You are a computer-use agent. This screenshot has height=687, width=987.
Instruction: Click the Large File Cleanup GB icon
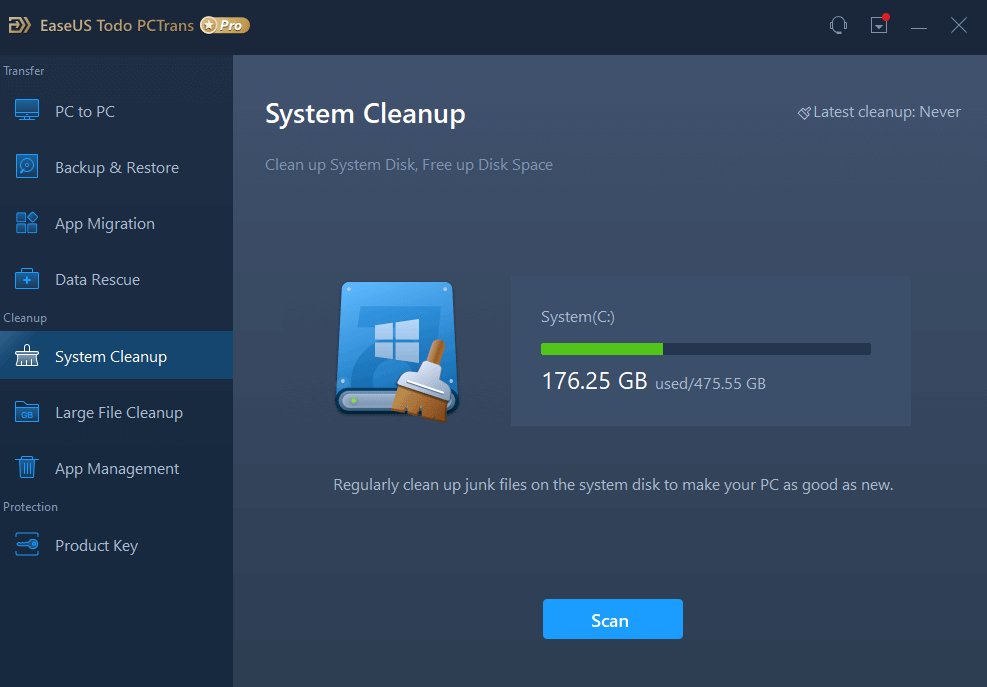pyautogui.click(x=27, y=411)
